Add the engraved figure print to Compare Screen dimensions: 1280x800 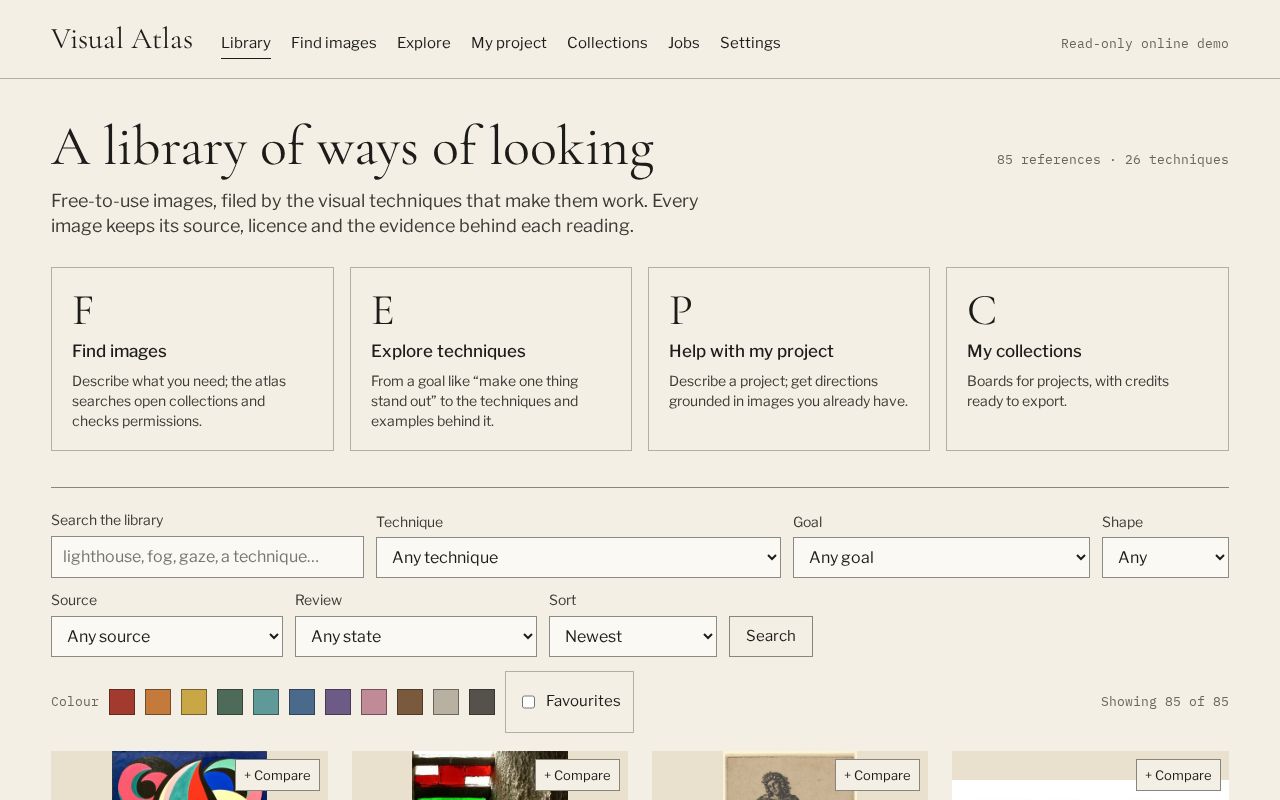pyautogui.click(x=877, y=775)
